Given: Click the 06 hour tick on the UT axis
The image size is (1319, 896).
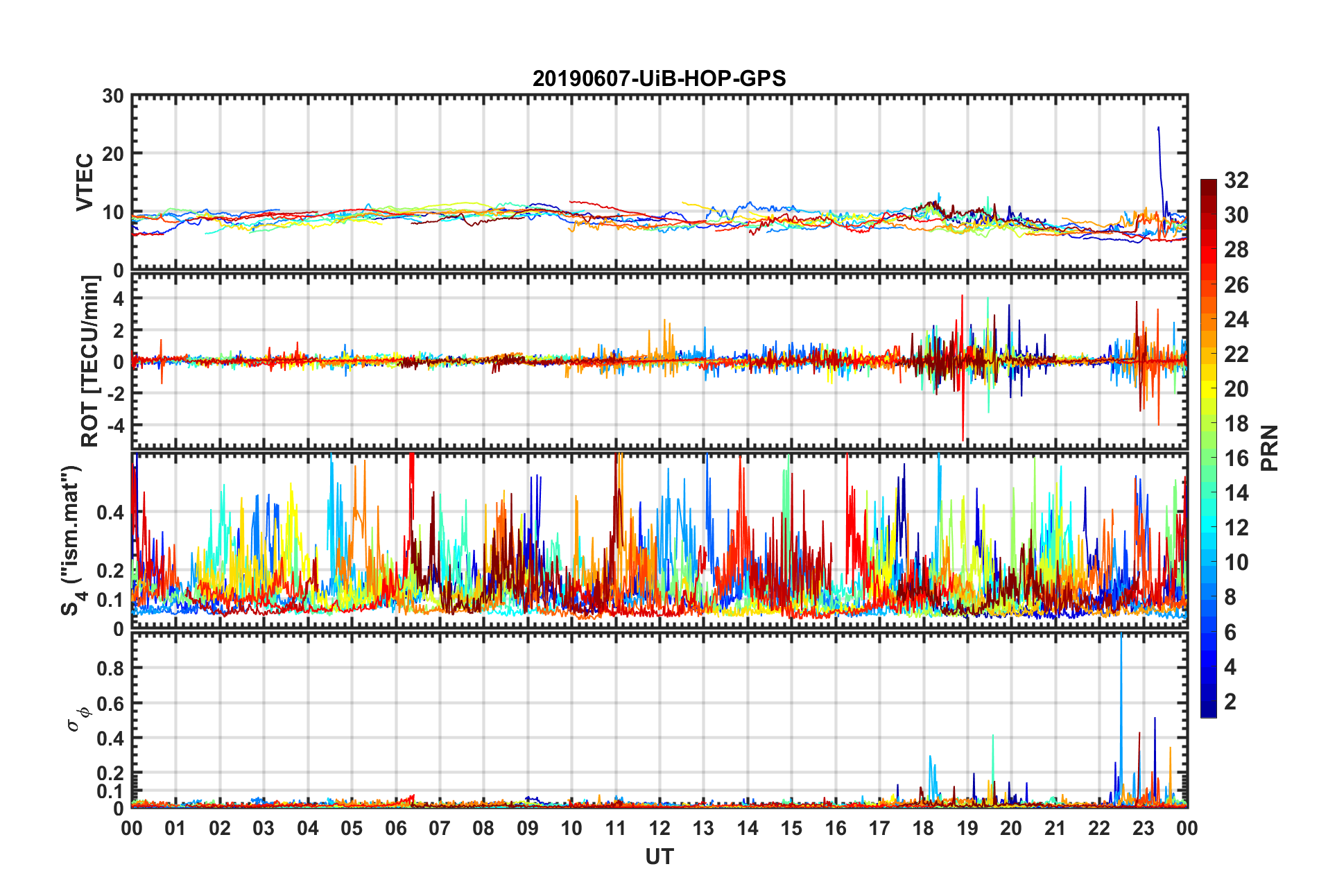Looking at the screenshot, I should coord(396,829).
